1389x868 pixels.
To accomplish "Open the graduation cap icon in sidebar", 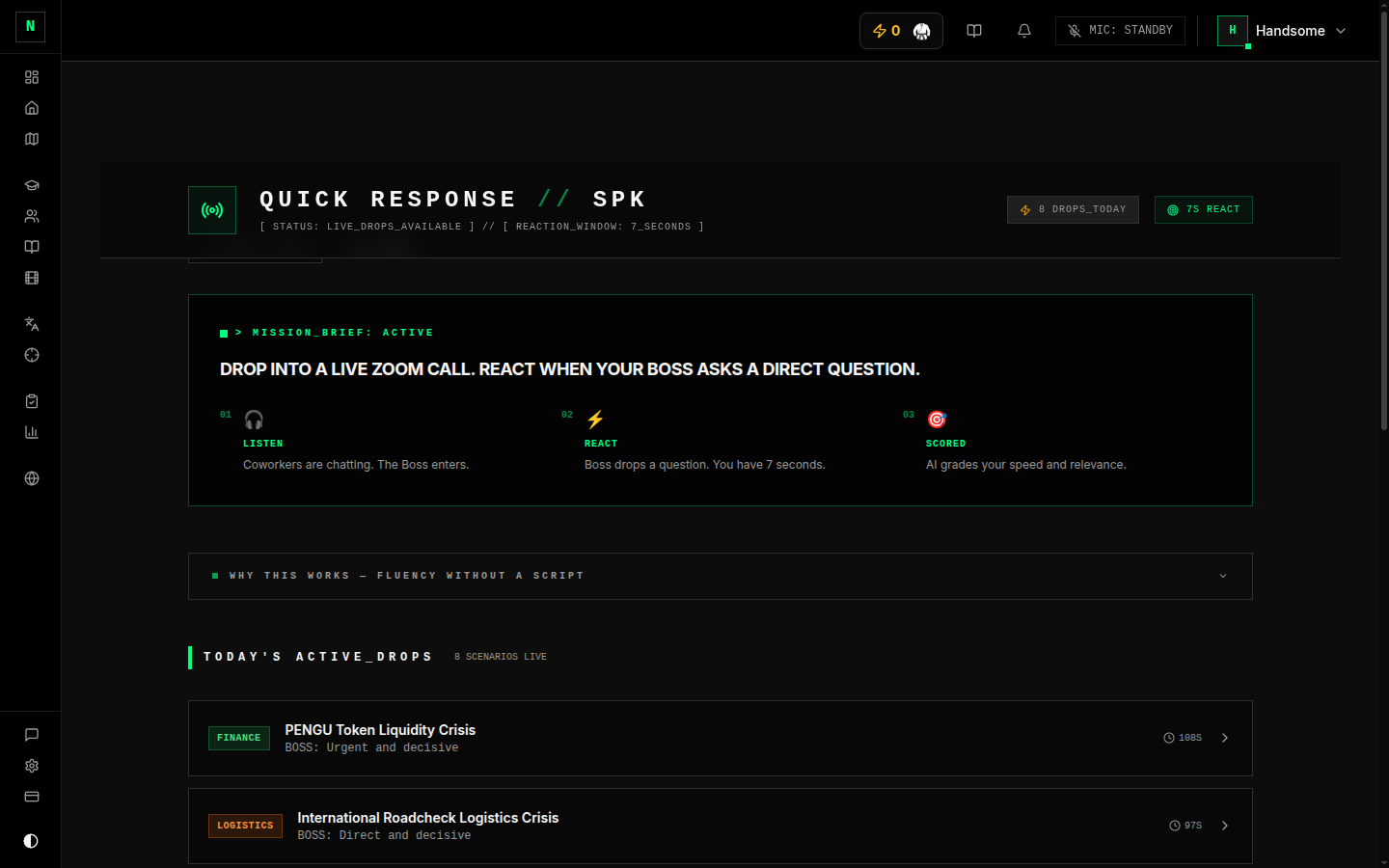I will pyautogui.click(x=32, y=185).
